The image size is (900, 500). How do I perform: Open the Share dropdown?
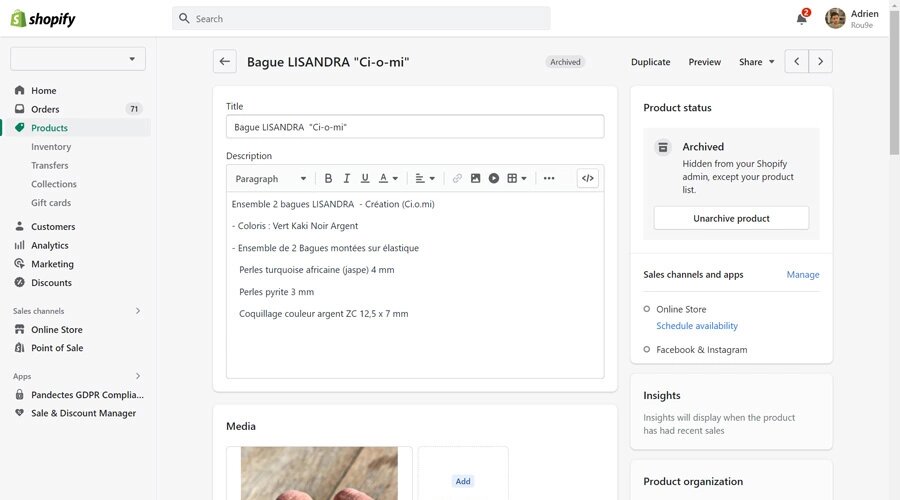(757, 62)
